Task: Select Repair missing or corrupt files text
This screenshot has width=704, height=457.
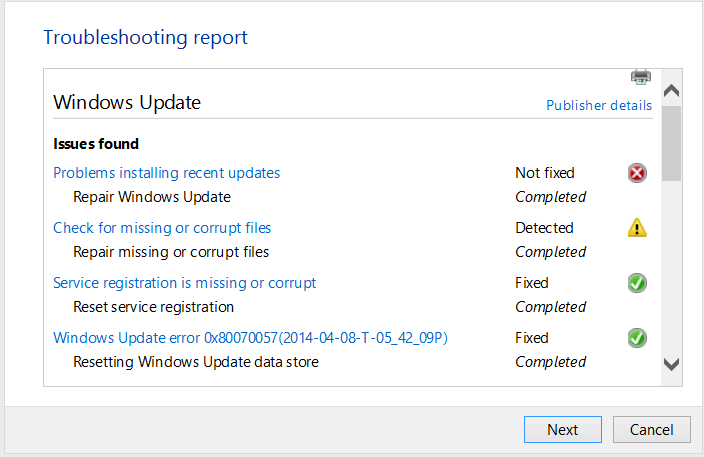Action: coord(171,252)
